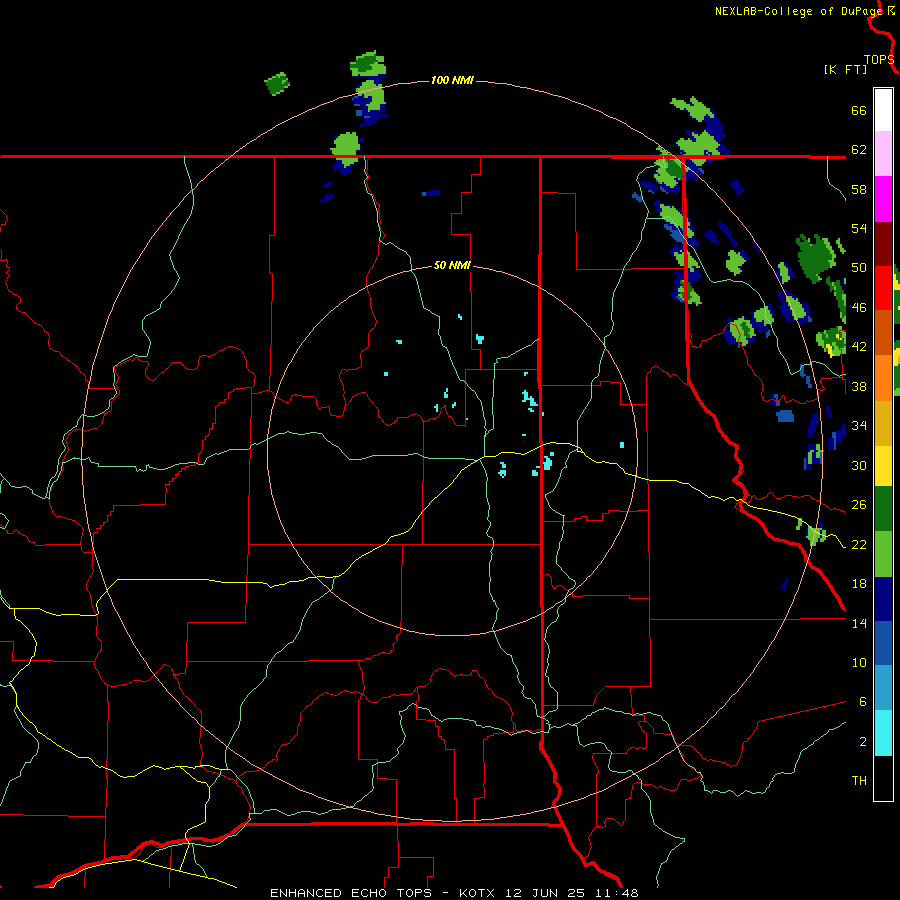Select the bright red legend swatch

pos(883,288)
